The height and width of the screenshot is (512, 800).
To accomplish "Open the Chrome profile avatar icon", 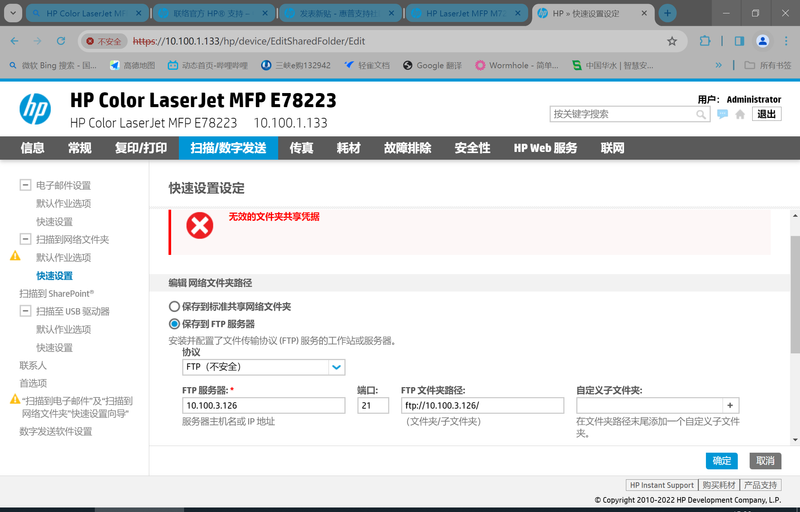I will (762, 41).
